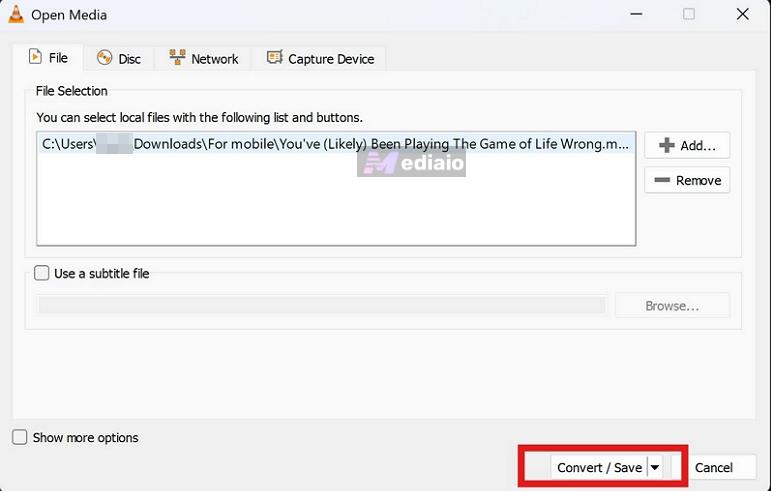Click the empty area of the file list
Viewport: 771px width, 491px height.
click(x=336, y=199)
